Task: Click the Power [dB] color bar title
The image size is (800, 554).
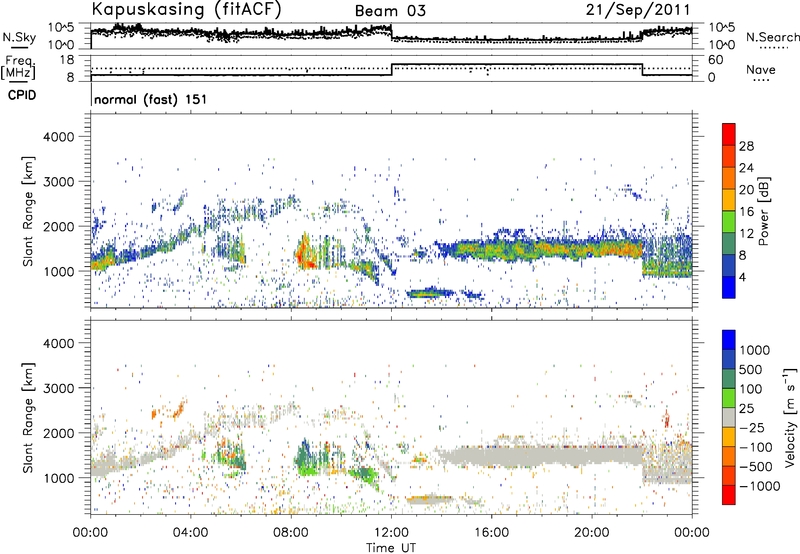Action: point(763,211)
